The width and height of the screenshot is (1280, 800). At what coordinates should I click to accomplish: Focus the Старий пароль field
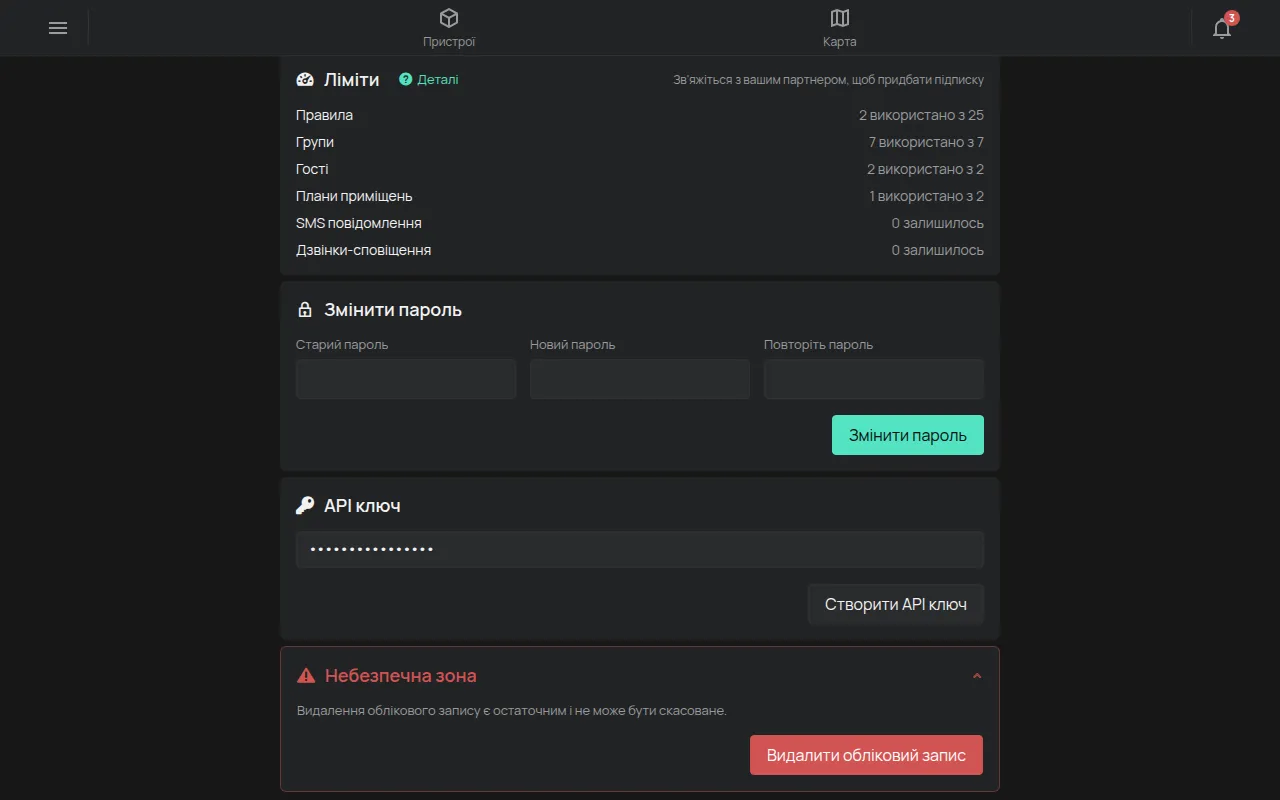pyautogui.click(x=406, y=379)
